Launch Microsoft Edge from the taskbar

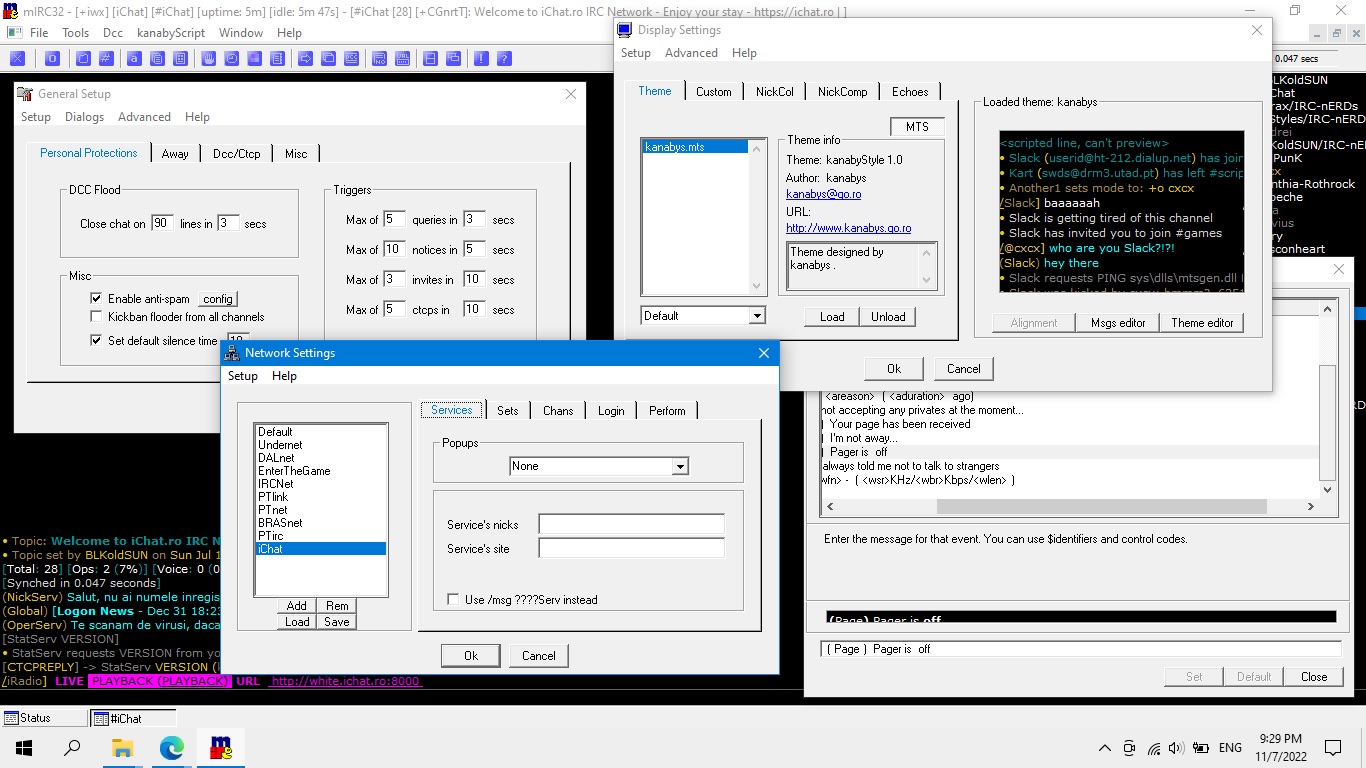point(172,747)
